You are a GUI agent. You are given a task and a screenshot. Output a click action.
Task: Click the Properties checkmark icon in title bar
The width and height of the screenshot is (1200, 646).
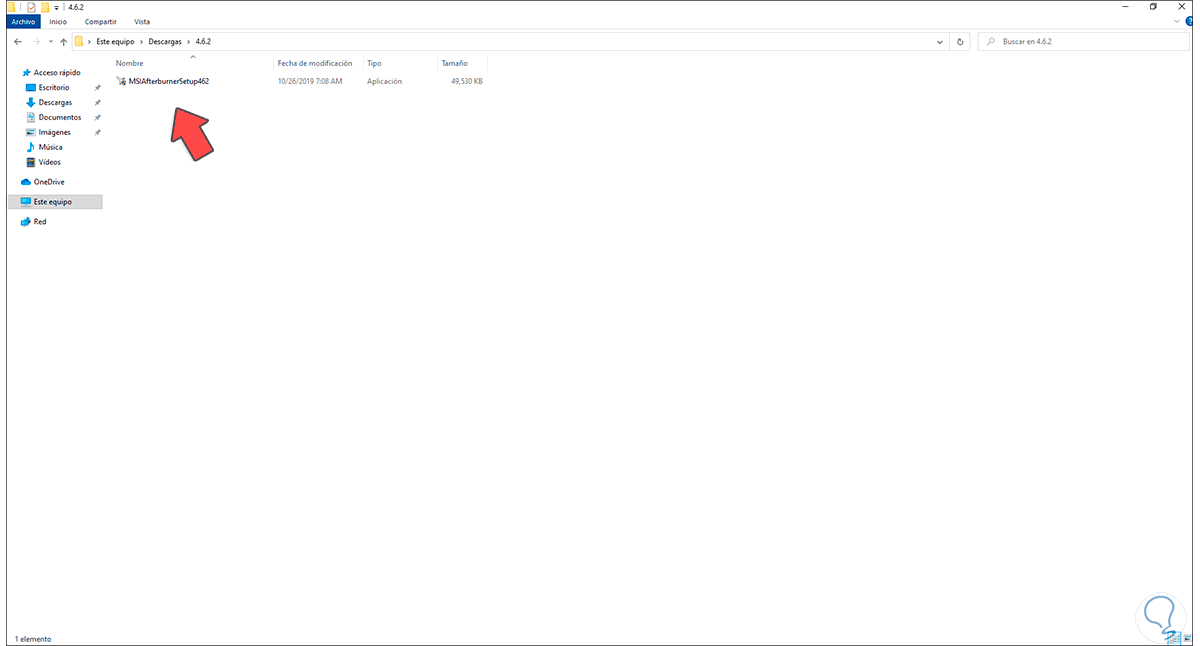click(x=31, y=7)
